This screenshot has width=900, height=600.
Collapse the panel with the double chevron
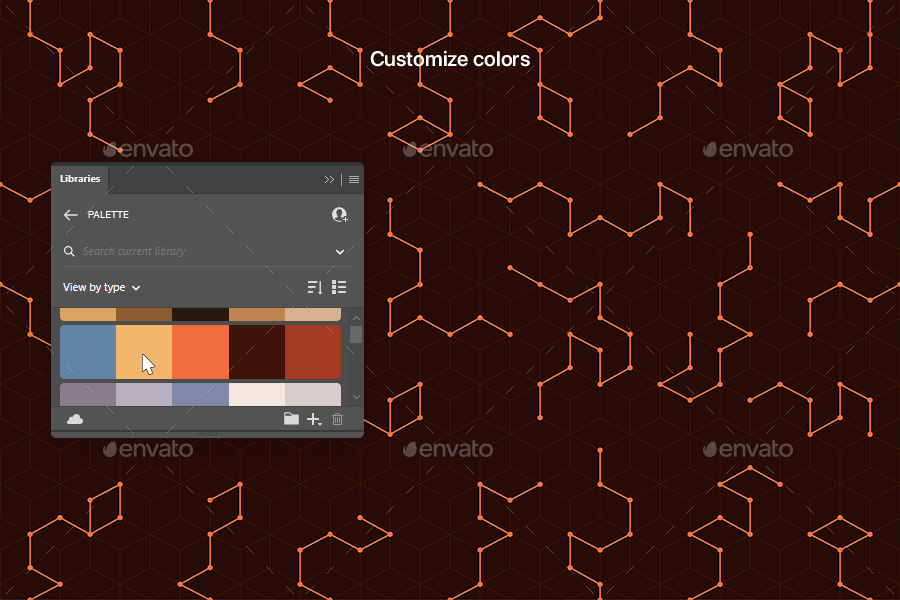[x=328, y=180]
